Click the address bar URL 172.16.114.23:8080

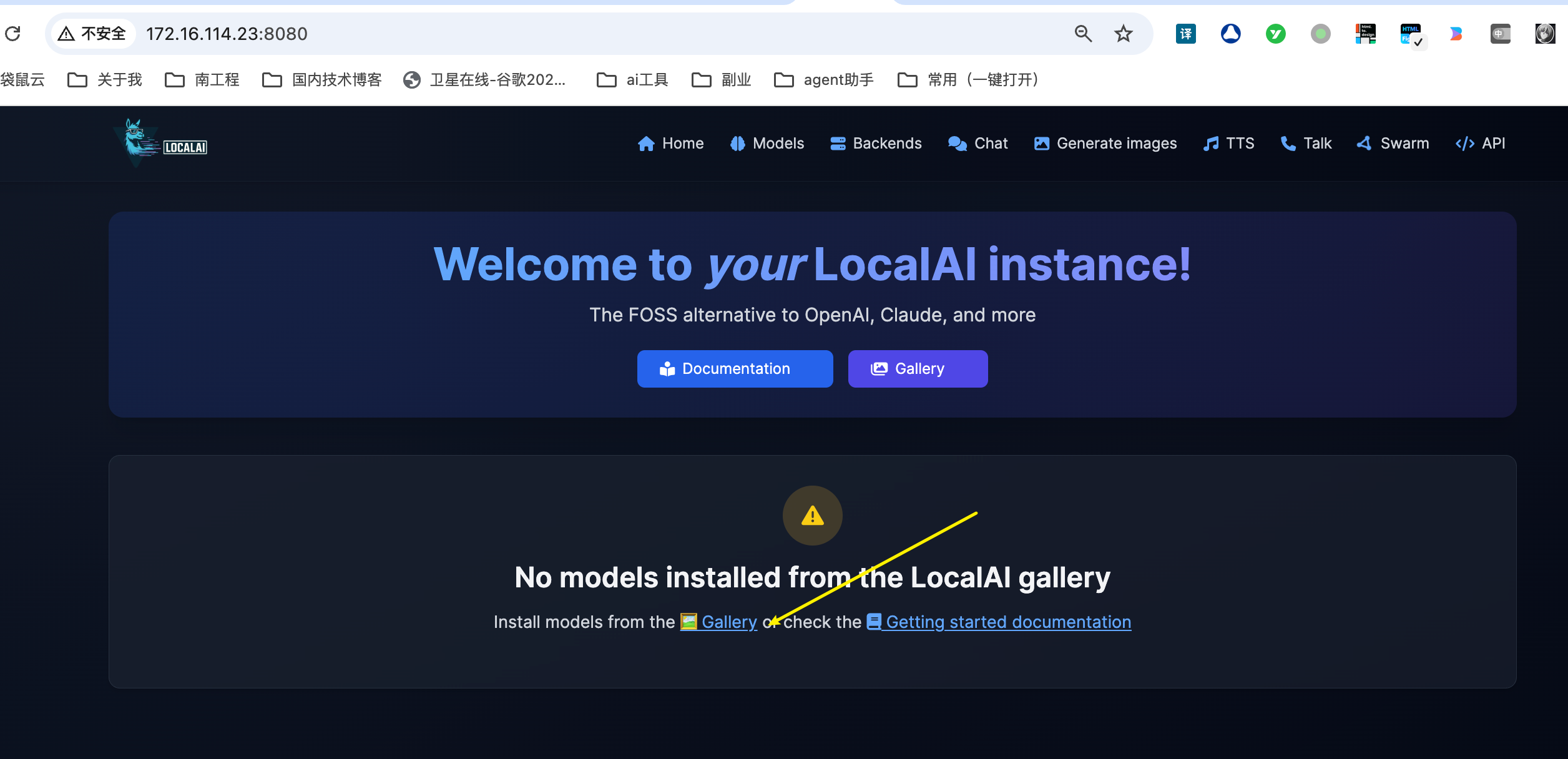[227, 34]
